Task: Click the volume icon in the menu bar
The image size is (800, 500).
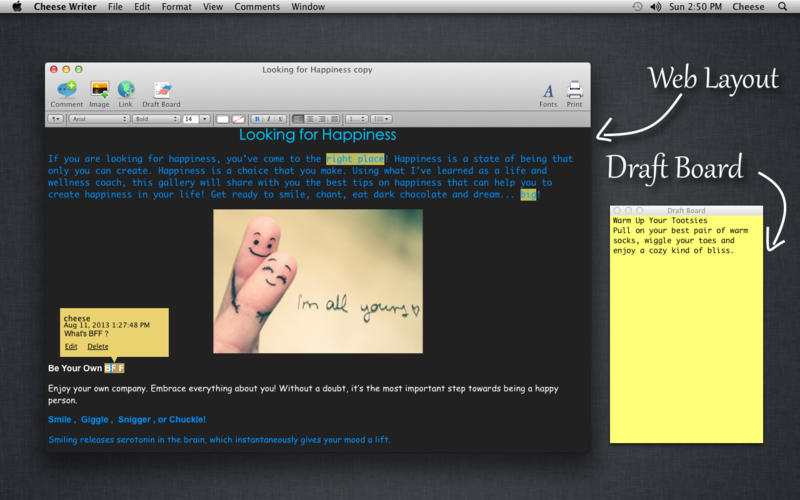Action: tap(656, 7)
